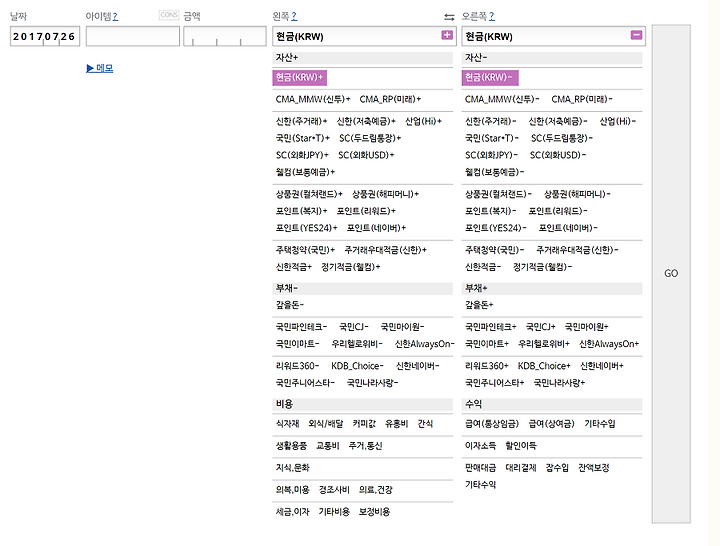
Task: Select 국민주니어스타+ in right list
Action: pos(495,383)
